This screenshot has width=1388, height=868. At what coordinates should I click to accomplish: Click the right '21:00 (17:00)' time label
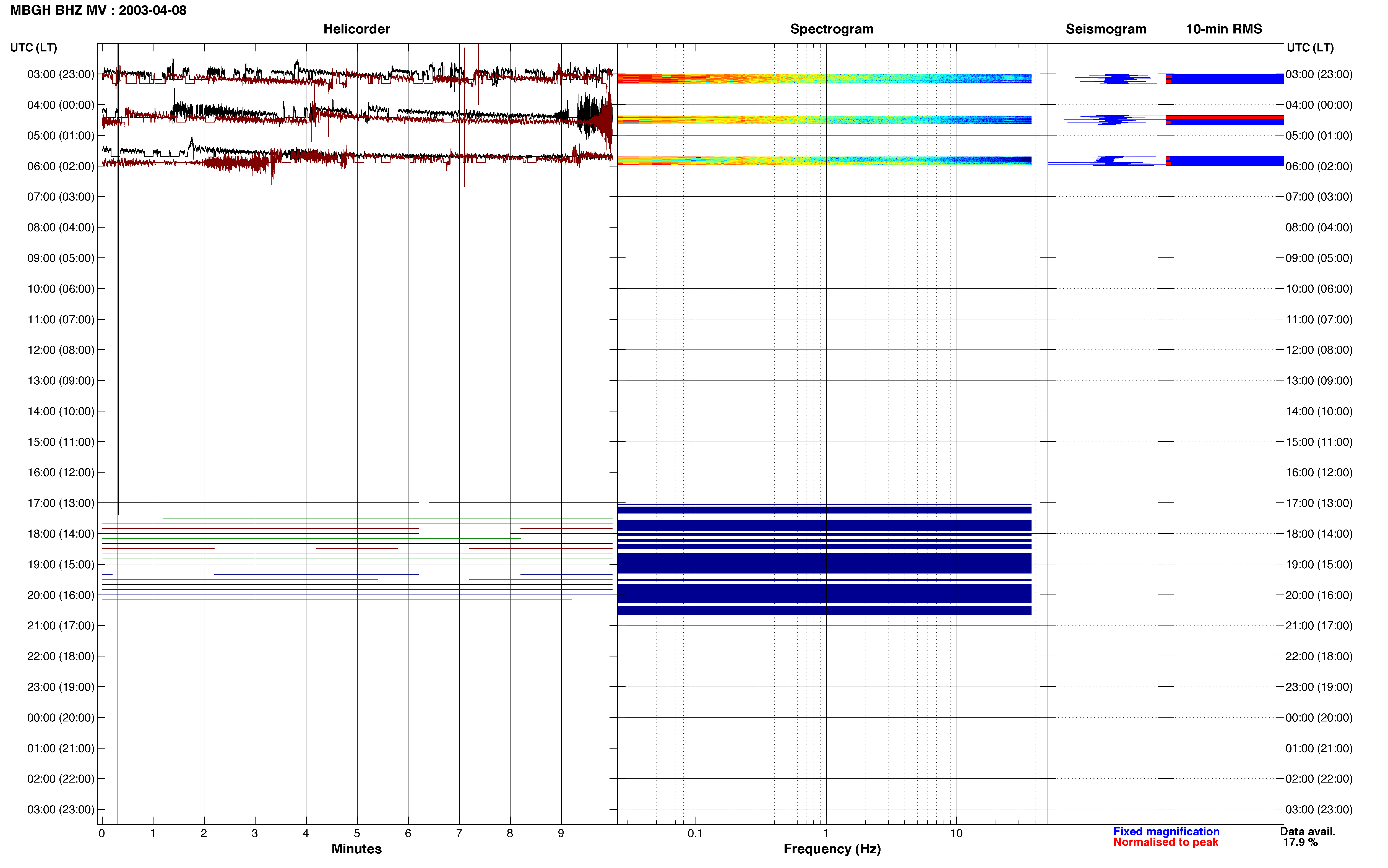click(1319, 626)
